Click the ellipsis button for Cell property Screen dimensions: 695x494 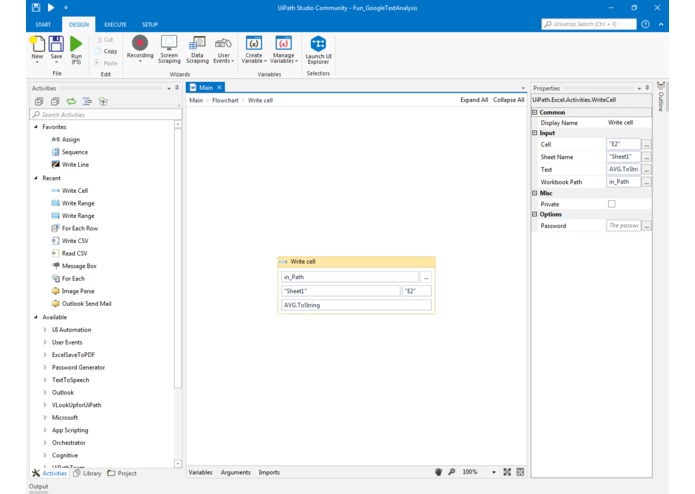pyautogui.click(x=646, y=144)
